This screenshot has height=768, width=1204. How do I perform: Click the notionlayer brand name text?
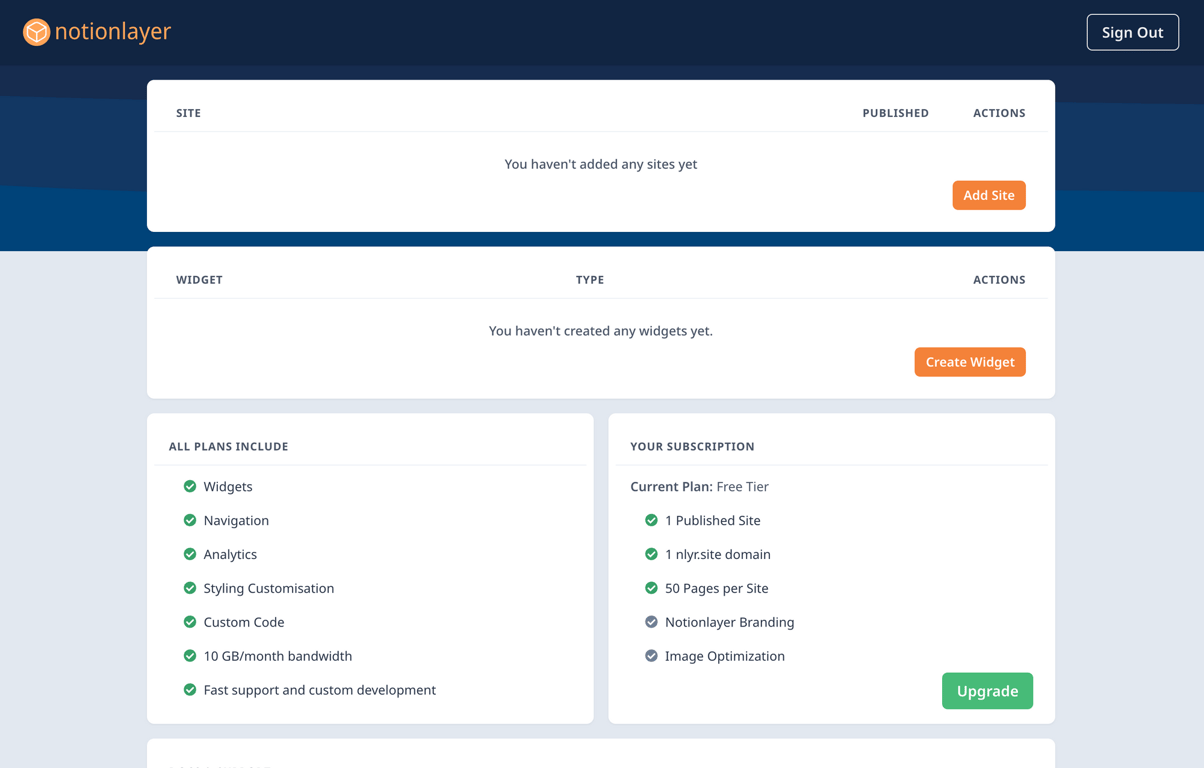pyautogui.click(x=113, y=32)
